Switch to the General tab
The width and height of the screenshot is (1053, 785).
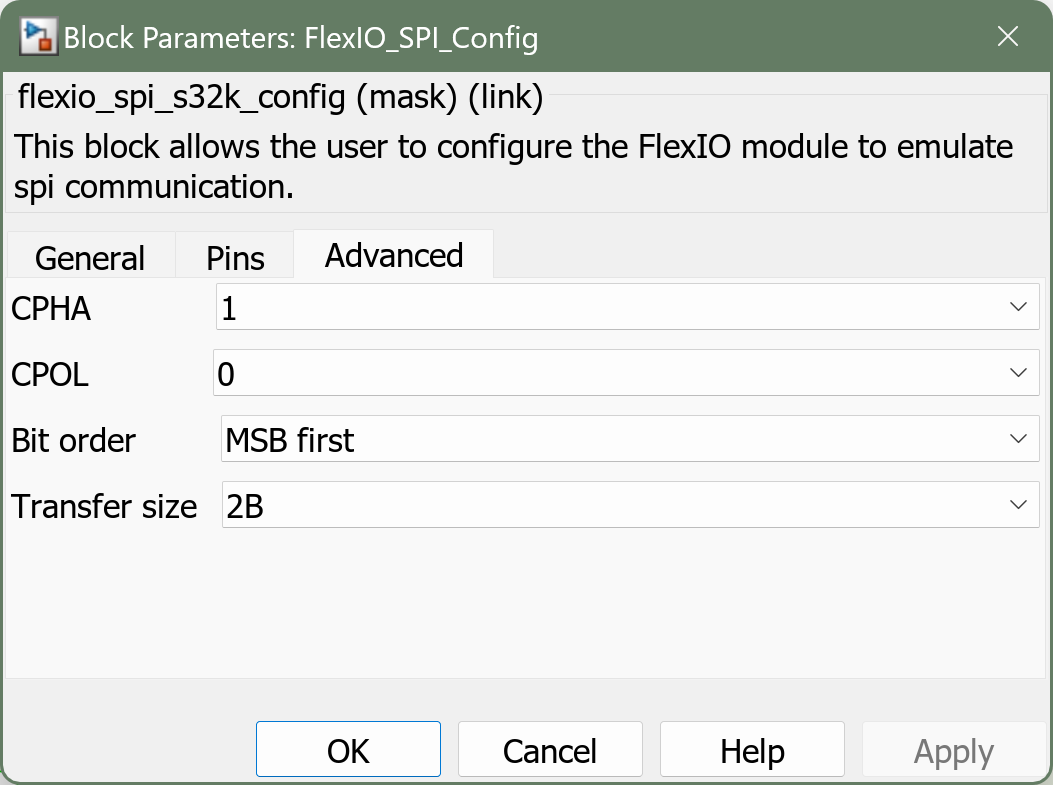pos(90,258)
